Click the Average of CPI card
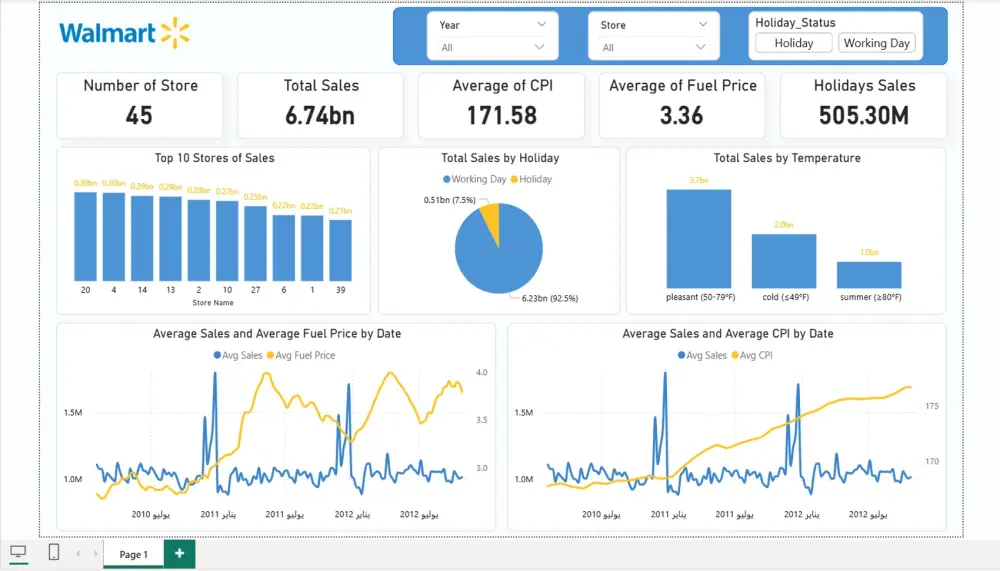The image size is (1000, 571). click(501, 105)
